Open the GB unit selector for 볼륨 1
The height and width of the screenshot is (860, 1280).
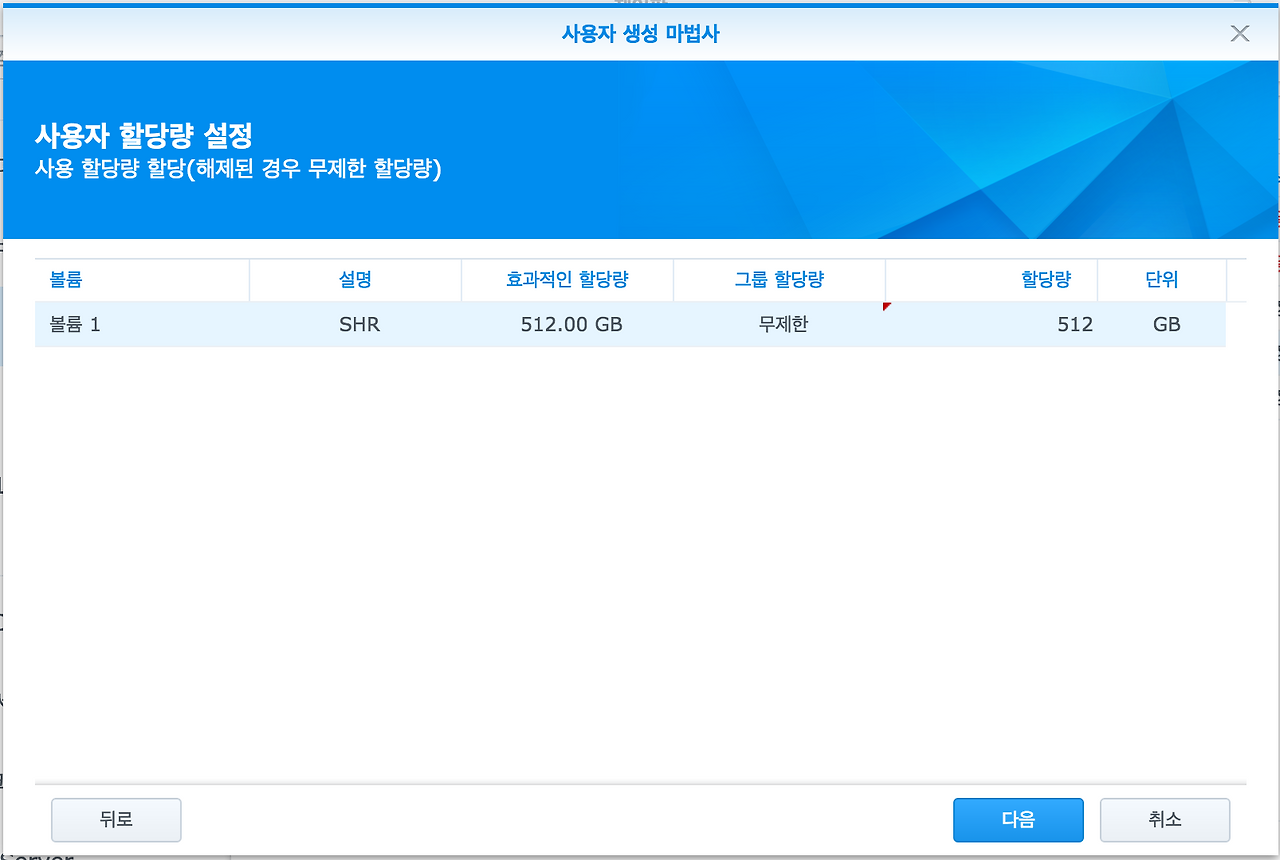[1165, 324]
